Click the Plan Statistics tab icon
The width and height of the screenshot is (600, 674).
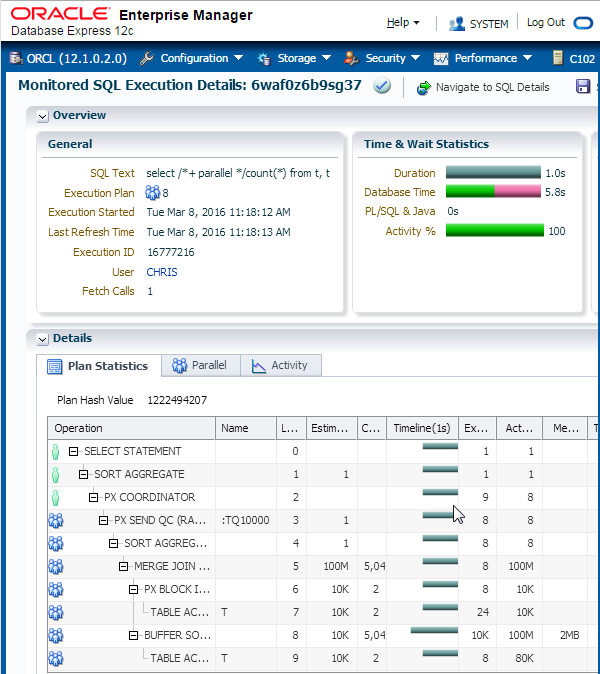click(55, 367)
